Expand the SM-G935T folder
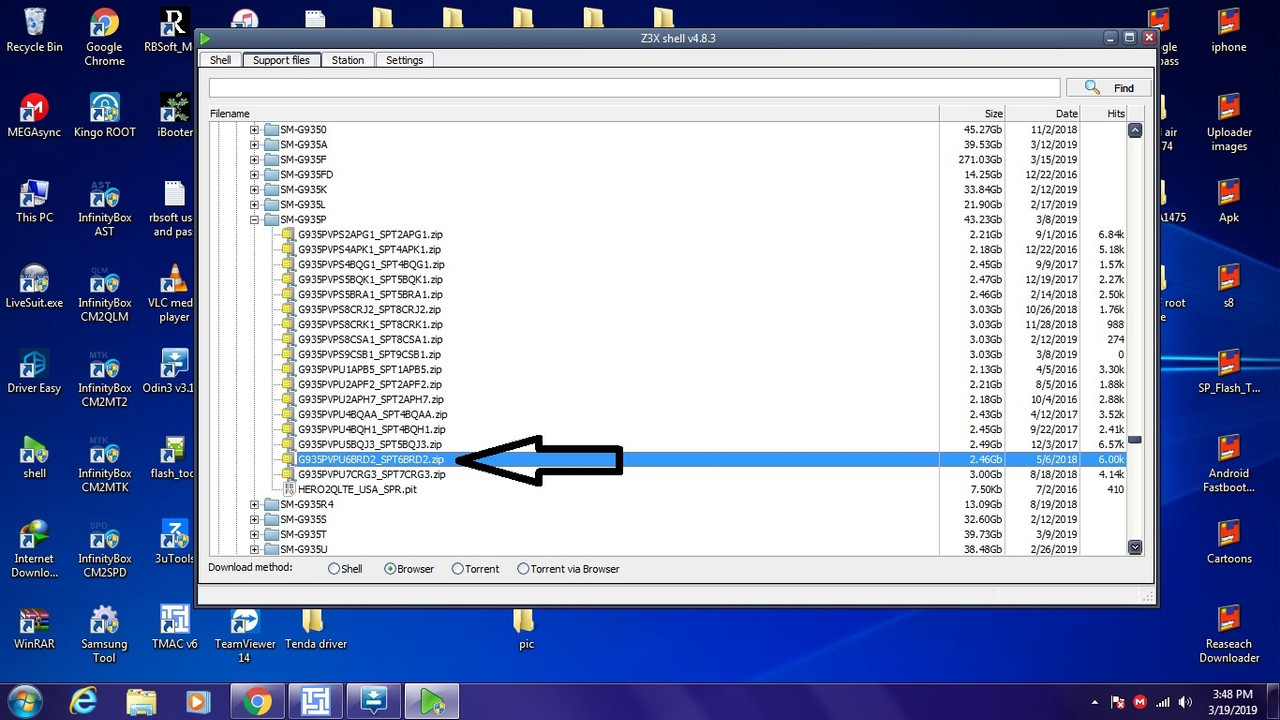 click(x=254, y=535)
